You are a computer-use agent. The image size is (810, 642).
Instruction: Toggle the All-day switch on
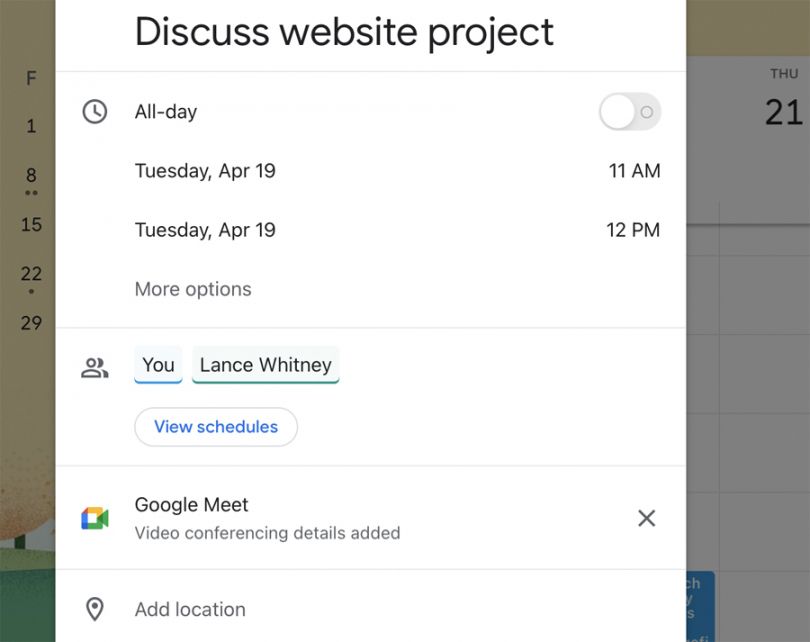pyautogui.click(x=630, y=112)
